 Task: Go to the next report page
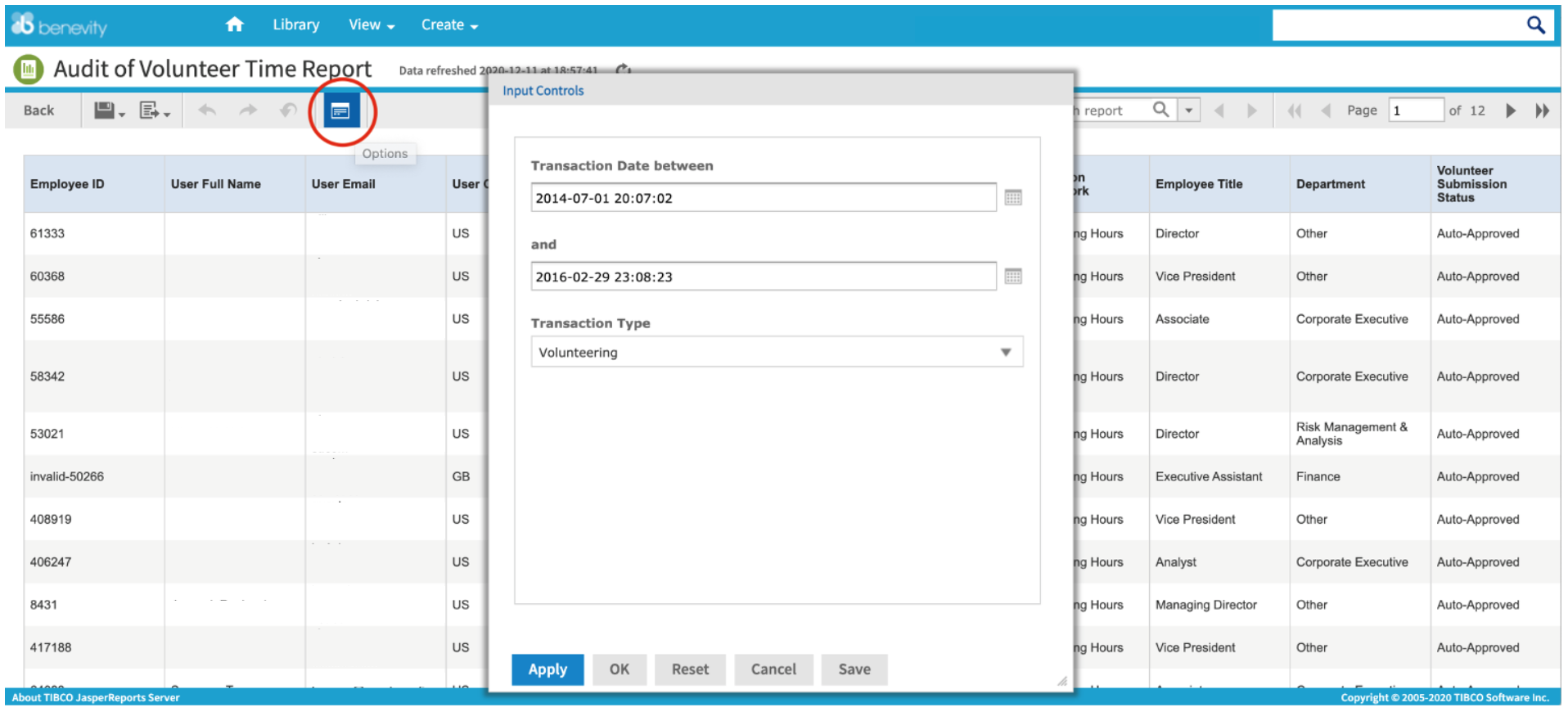1511,110
